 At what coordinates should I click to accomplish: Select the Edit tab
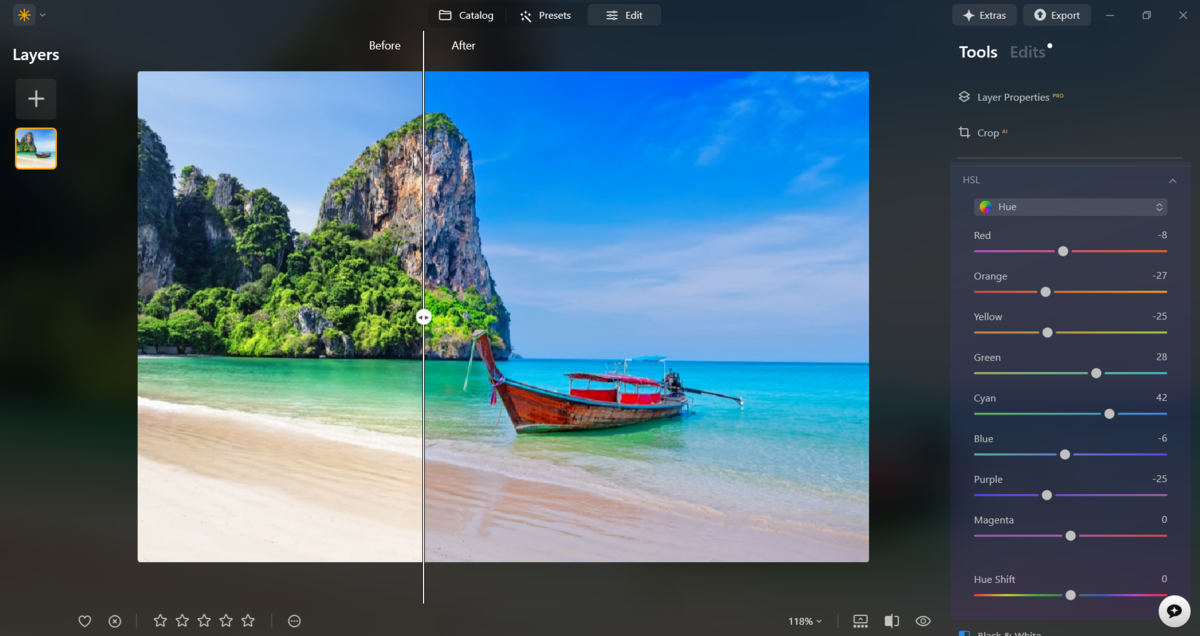point(624,15)
